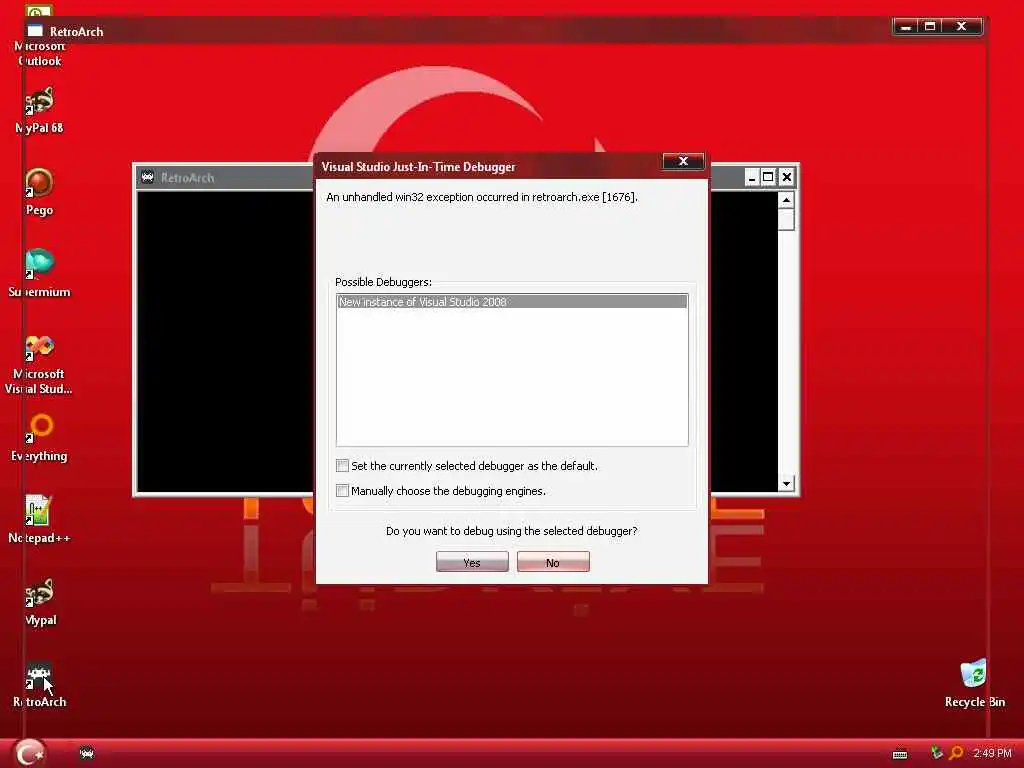Image resolution: width=1024 pixels, height=768 pixels.
Task: Close the outer RetroArch window
Action: coord(961,27)
